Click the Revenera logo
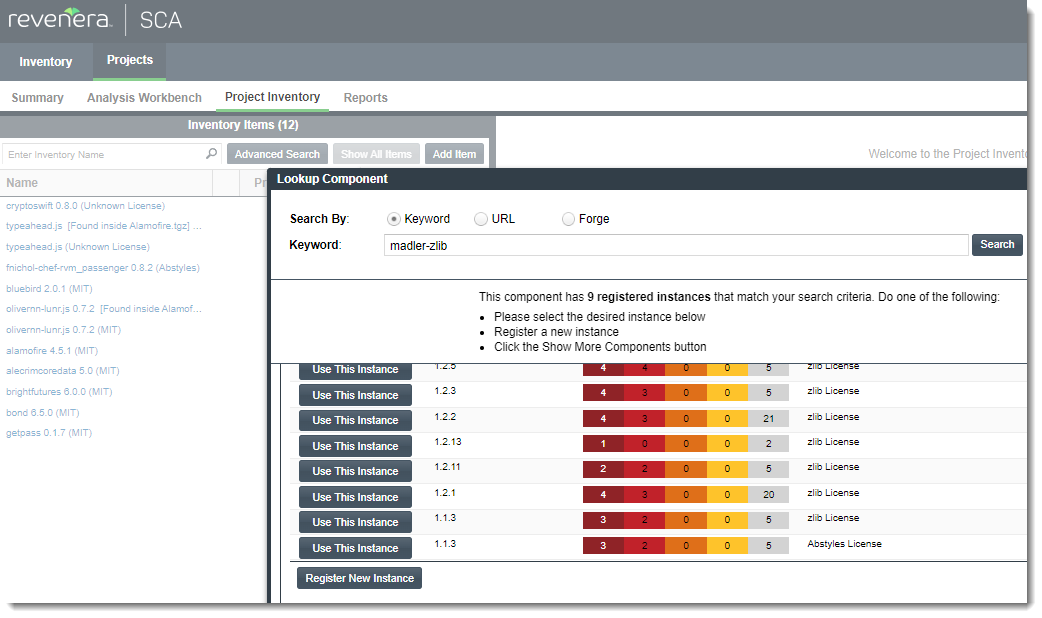Screen dimensions: 1042x618 pyautogui.click(x=60, y=20)
